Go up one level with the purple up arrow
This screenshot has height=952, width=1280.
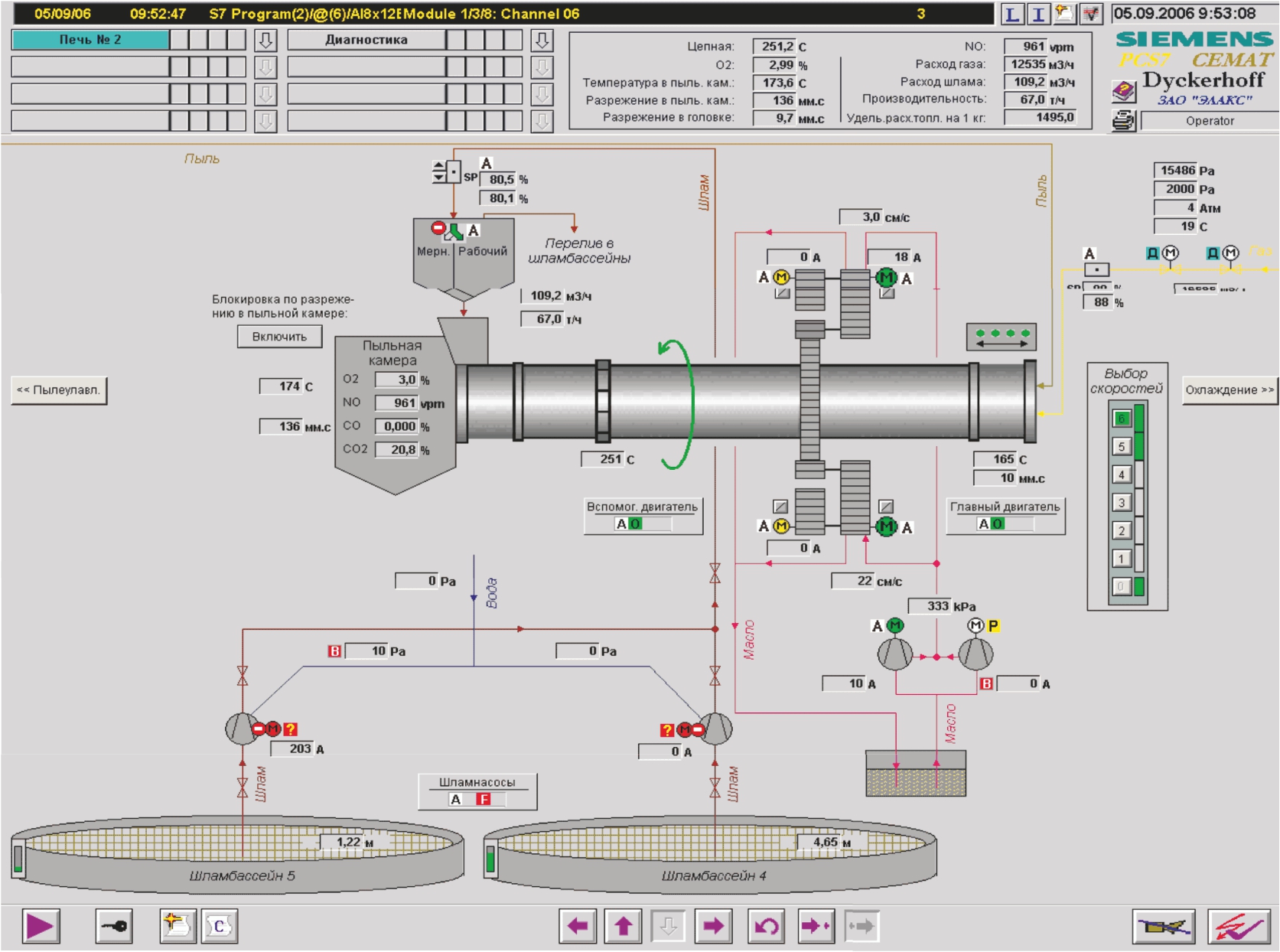[624, 924]
